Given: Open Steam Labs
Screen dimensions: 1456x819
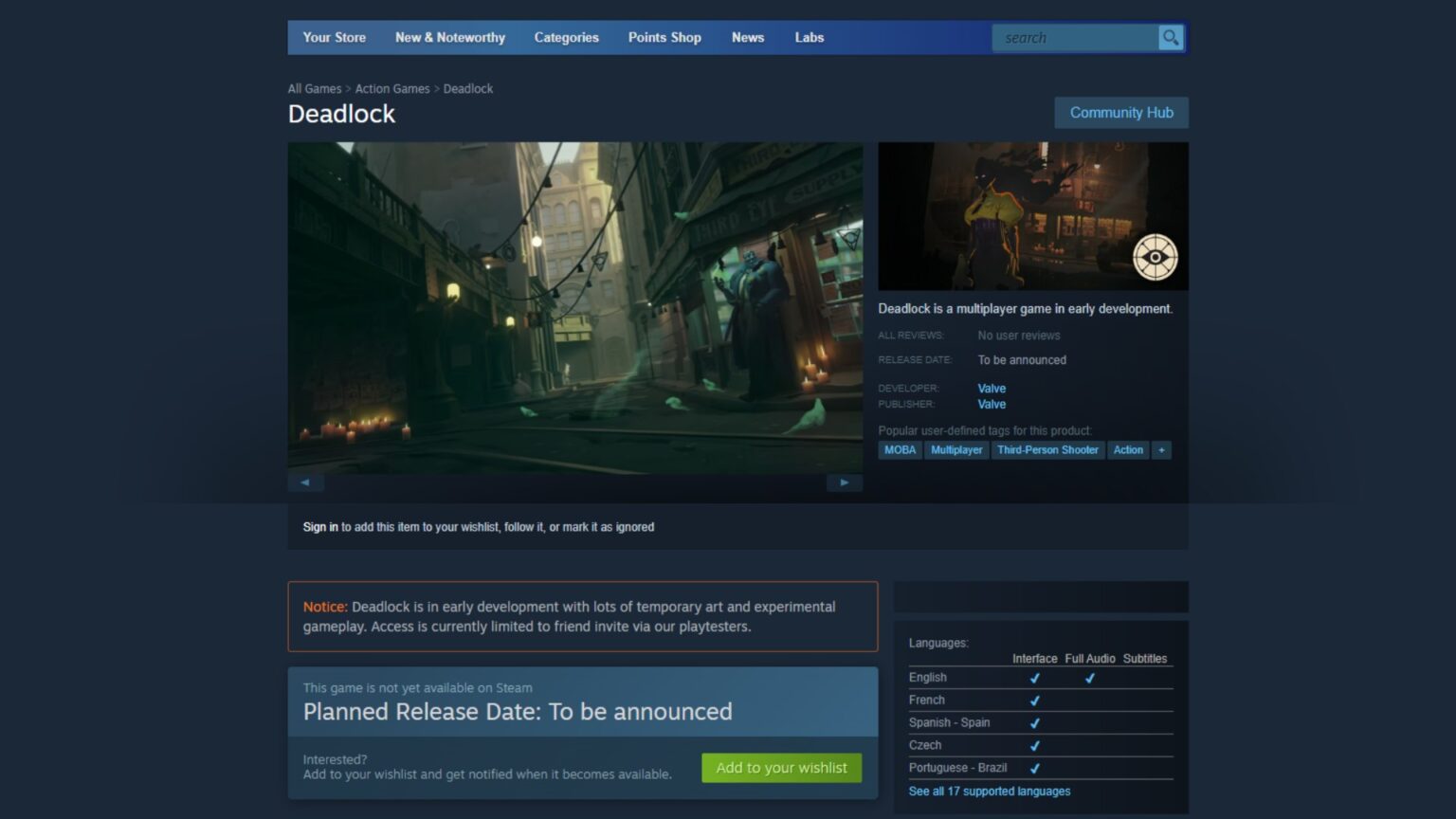Looking at the screenshot, I should coord(809,38).
